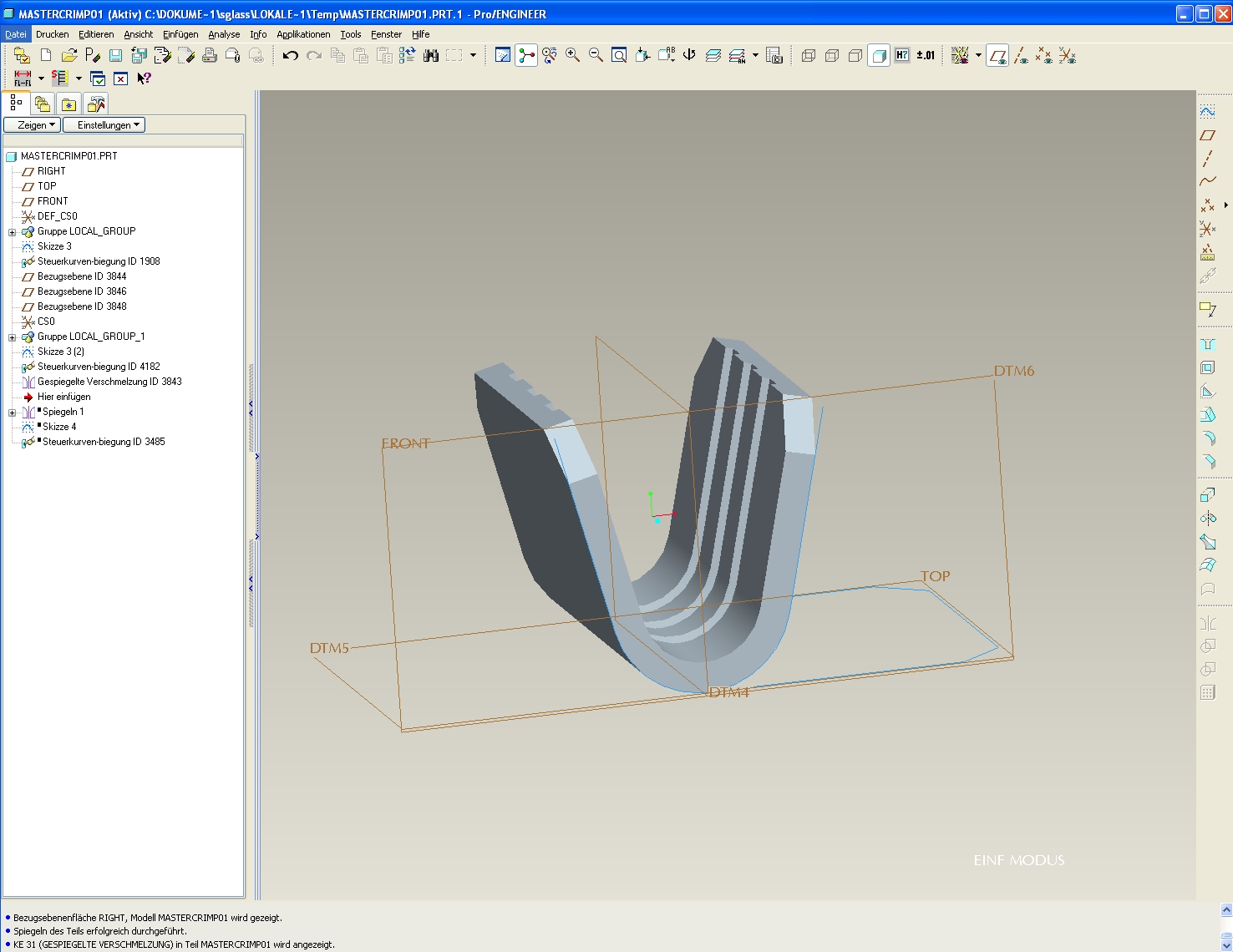
Task: Open the Zeigen dropdown
Action: [32, 124]
